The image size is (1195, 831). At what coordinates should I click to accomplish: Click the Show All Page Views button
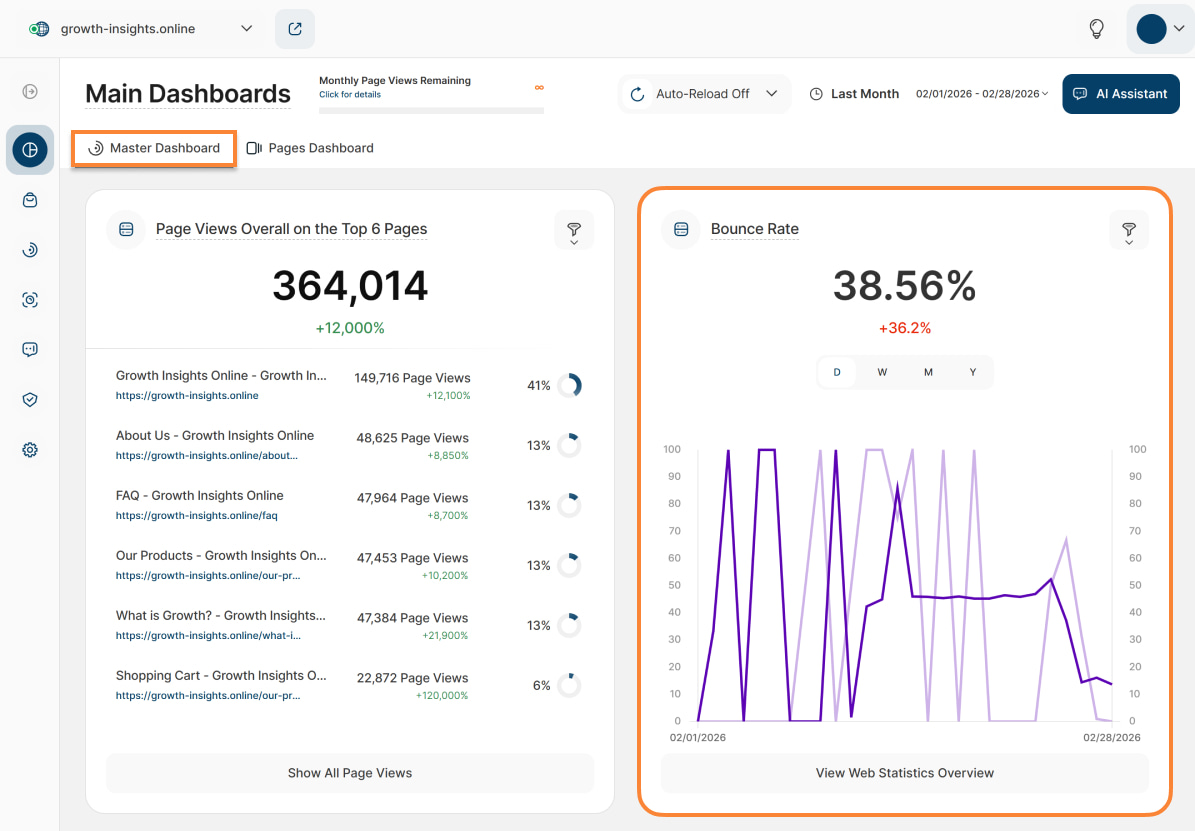(x=350, y=773)
